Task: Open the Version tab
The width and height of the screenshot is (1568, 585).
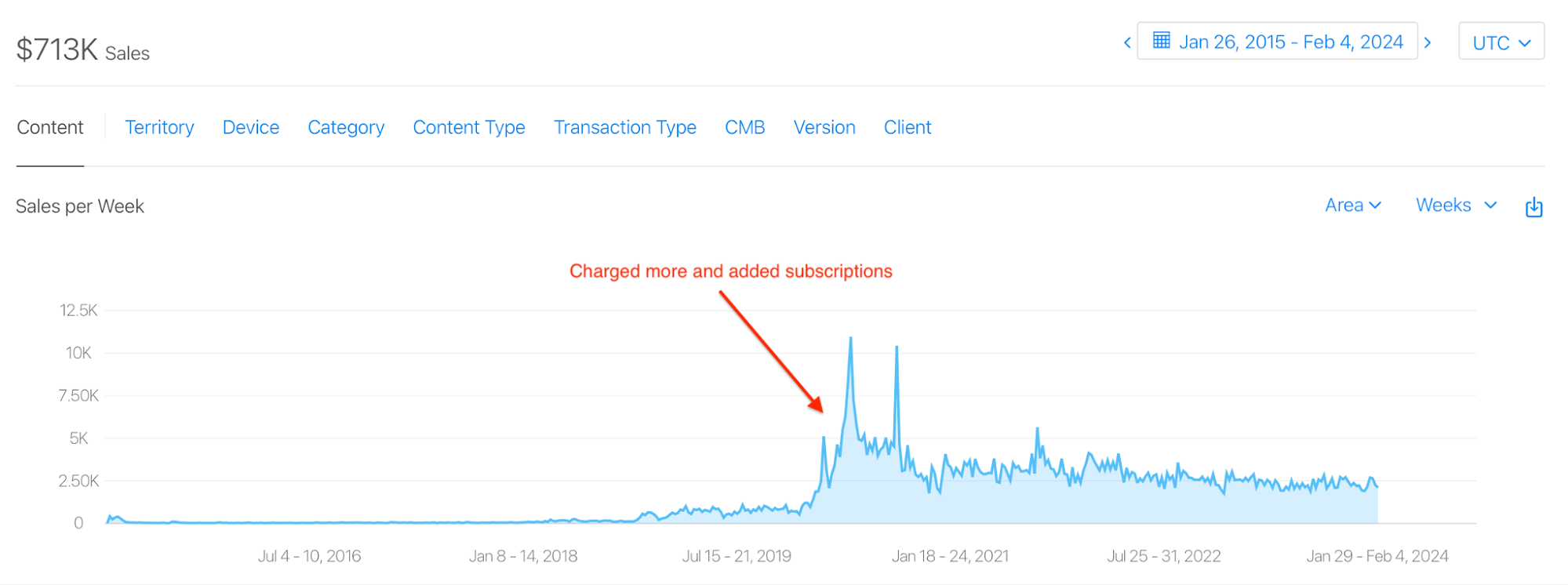Action: click(824, 128)
